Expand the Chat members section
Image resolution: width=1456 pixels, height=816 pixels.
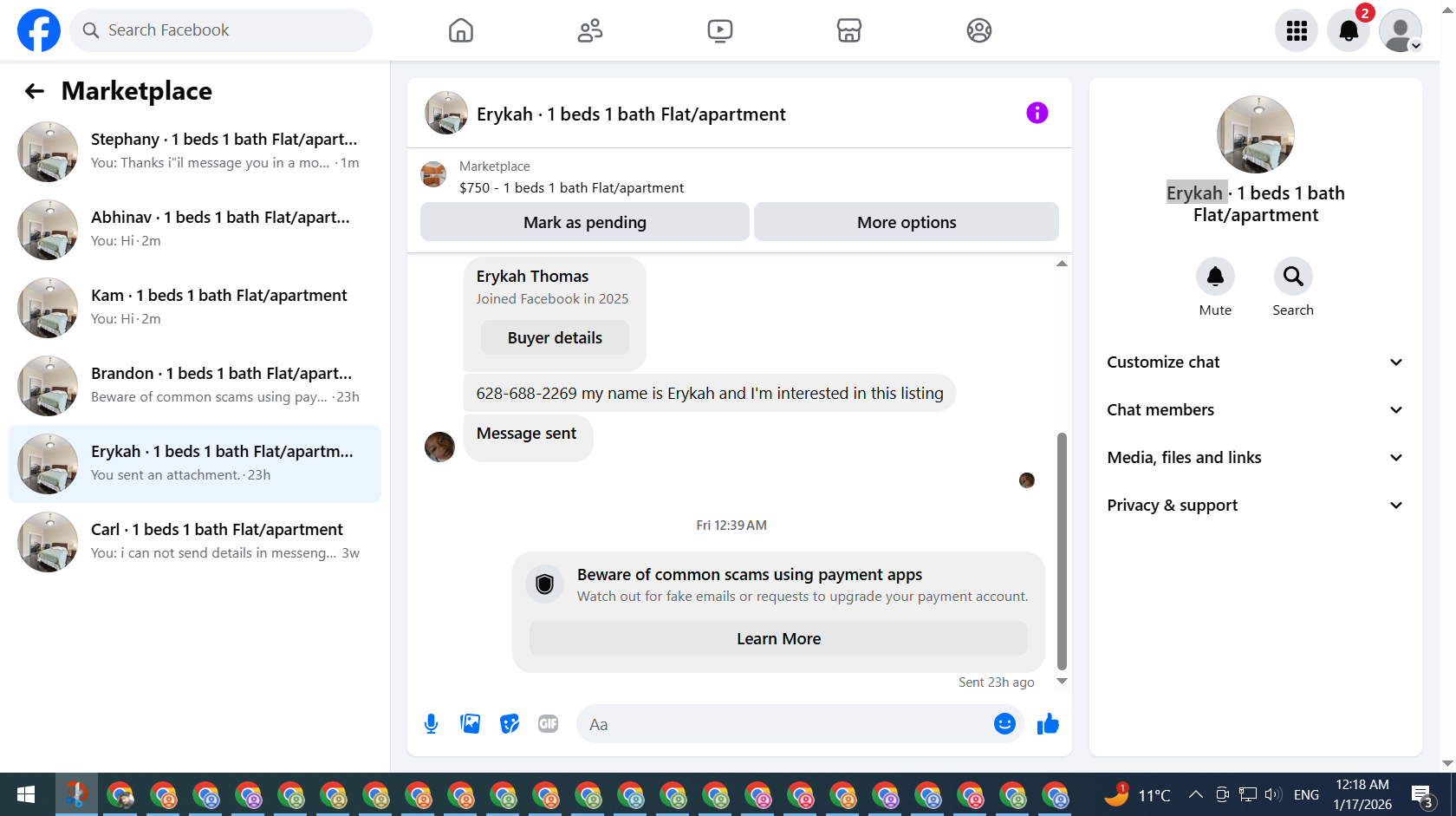1255,410
